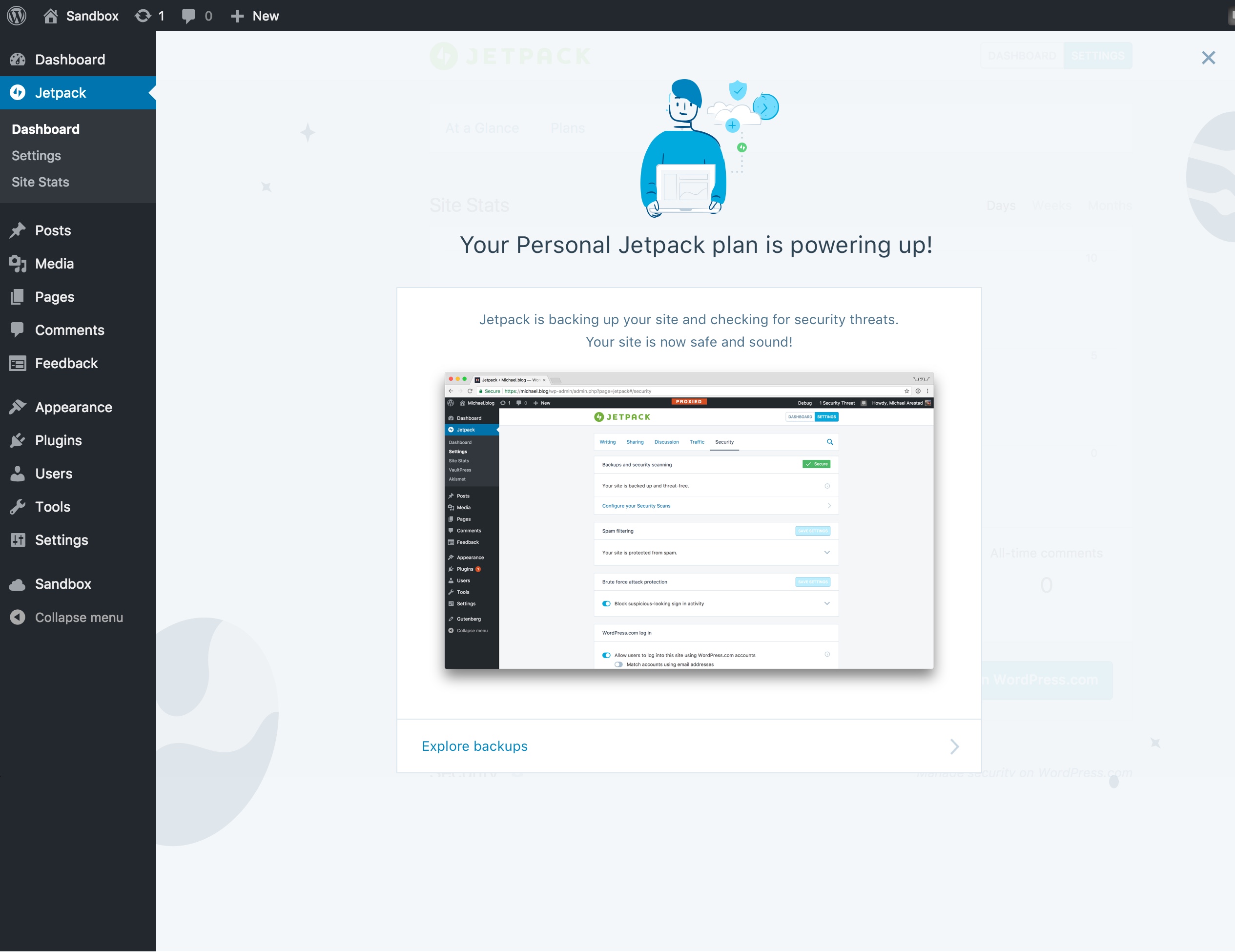This screenshot has width=1235, height=952.
Task: Open Plugins from the sidebar
Action: (58, 440)
